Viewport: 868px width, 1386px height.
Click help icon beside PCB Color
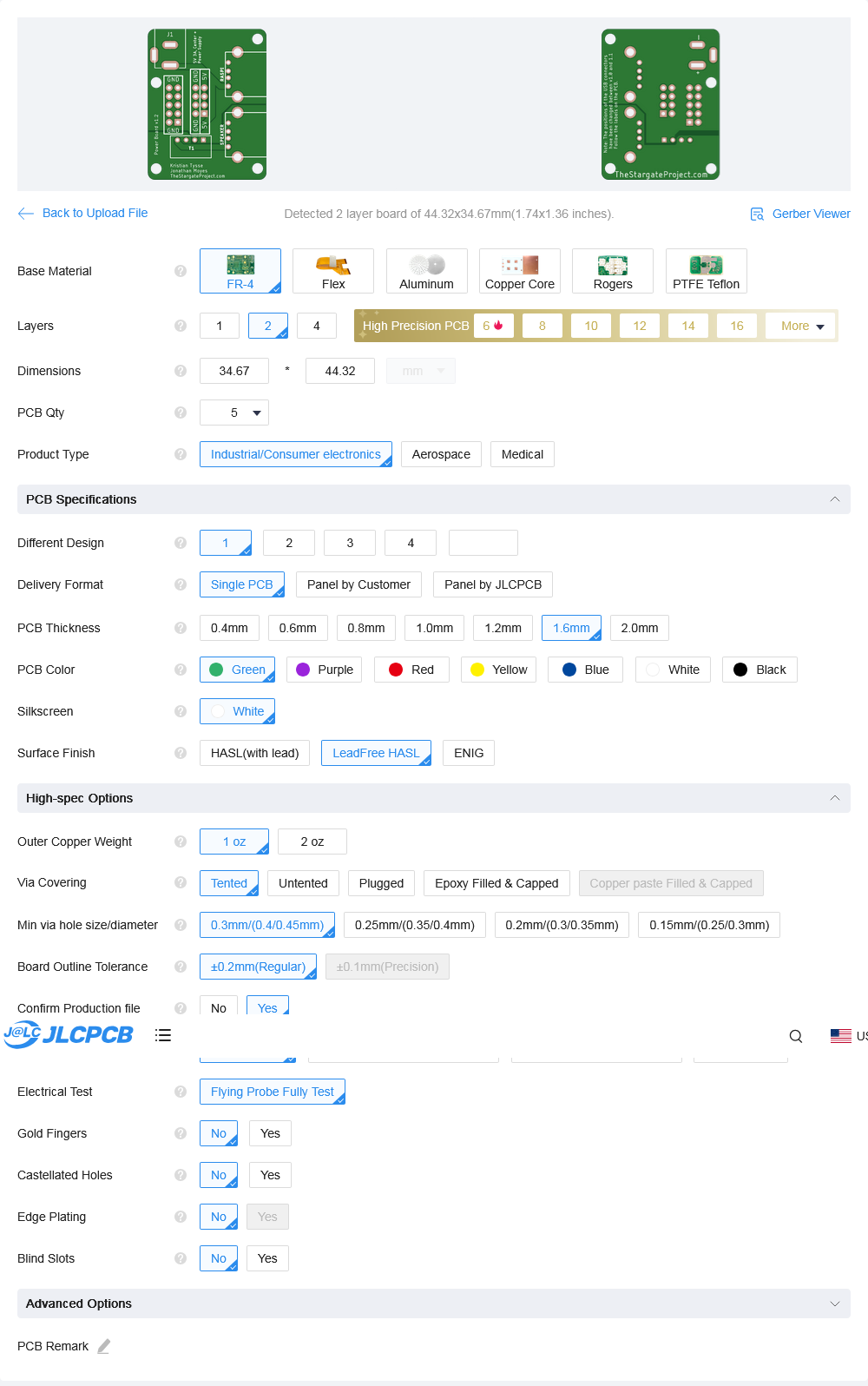point(181,670)
